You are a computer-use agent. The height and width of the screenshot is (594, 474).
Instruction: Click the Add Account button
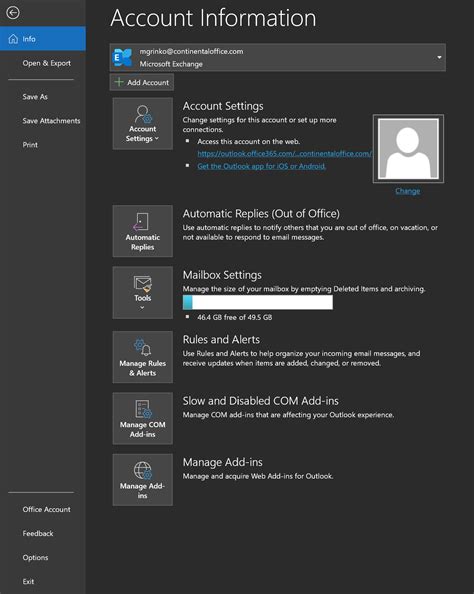coord(142,82)
